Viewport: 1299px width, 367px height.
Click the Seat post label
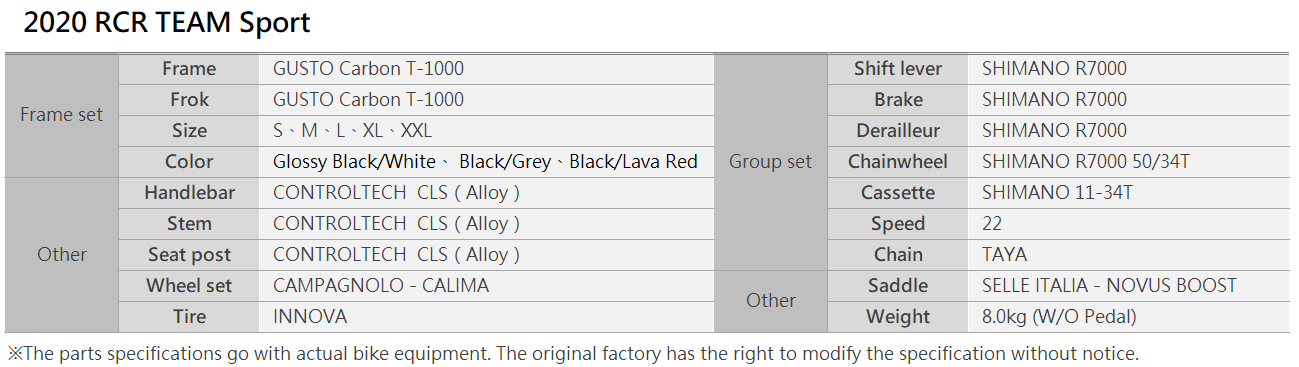pyautogui.click(x=189, y=255)
